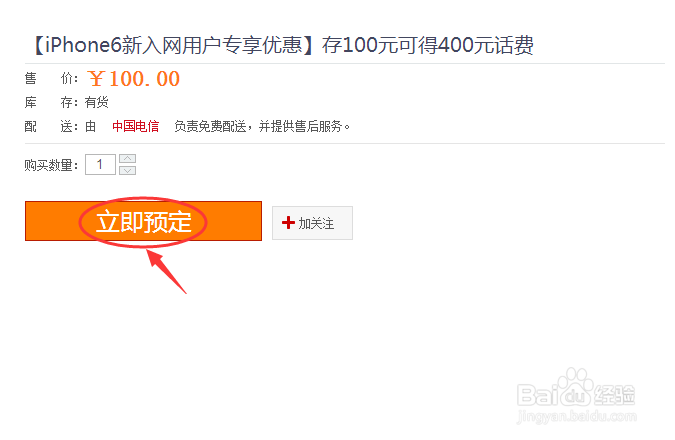Click the iPhone6 product title text
The image size is (675, 440).
pyautogui.click(x=284, y=45)
